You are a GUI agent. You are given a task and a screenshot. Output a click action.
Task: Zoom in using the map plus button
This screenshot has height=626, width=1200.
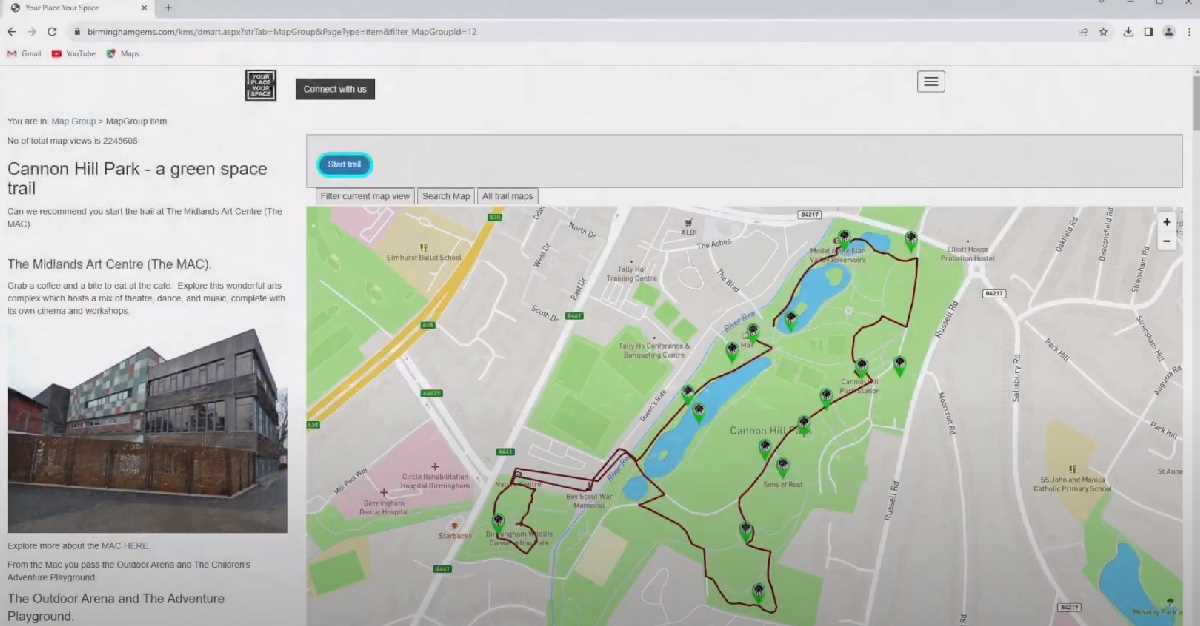pyautogui.click(x=1166, y=222)
